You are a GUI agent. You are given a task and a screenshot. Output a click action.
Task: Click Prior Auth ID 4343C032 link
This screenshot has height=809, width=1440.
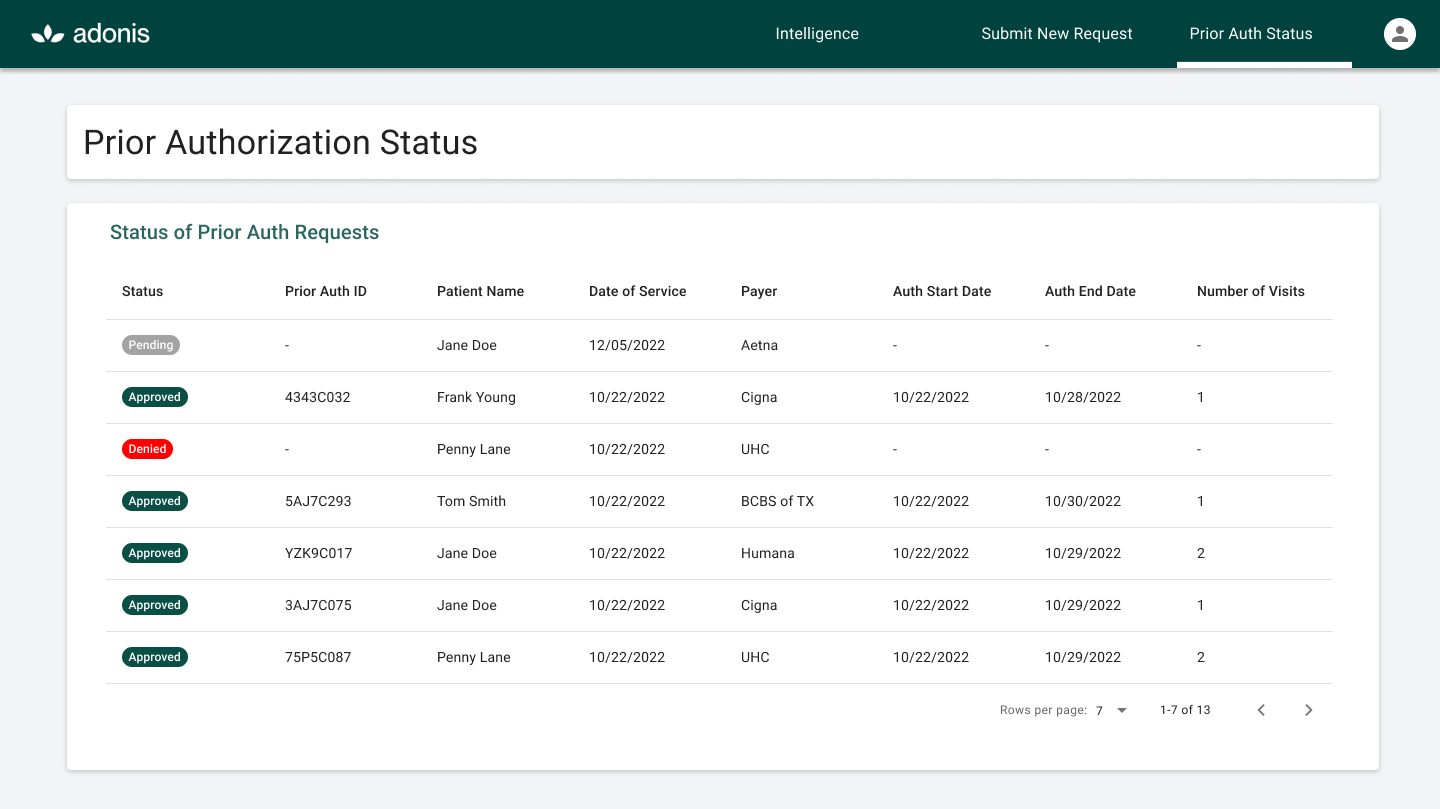tap(318, 397)
